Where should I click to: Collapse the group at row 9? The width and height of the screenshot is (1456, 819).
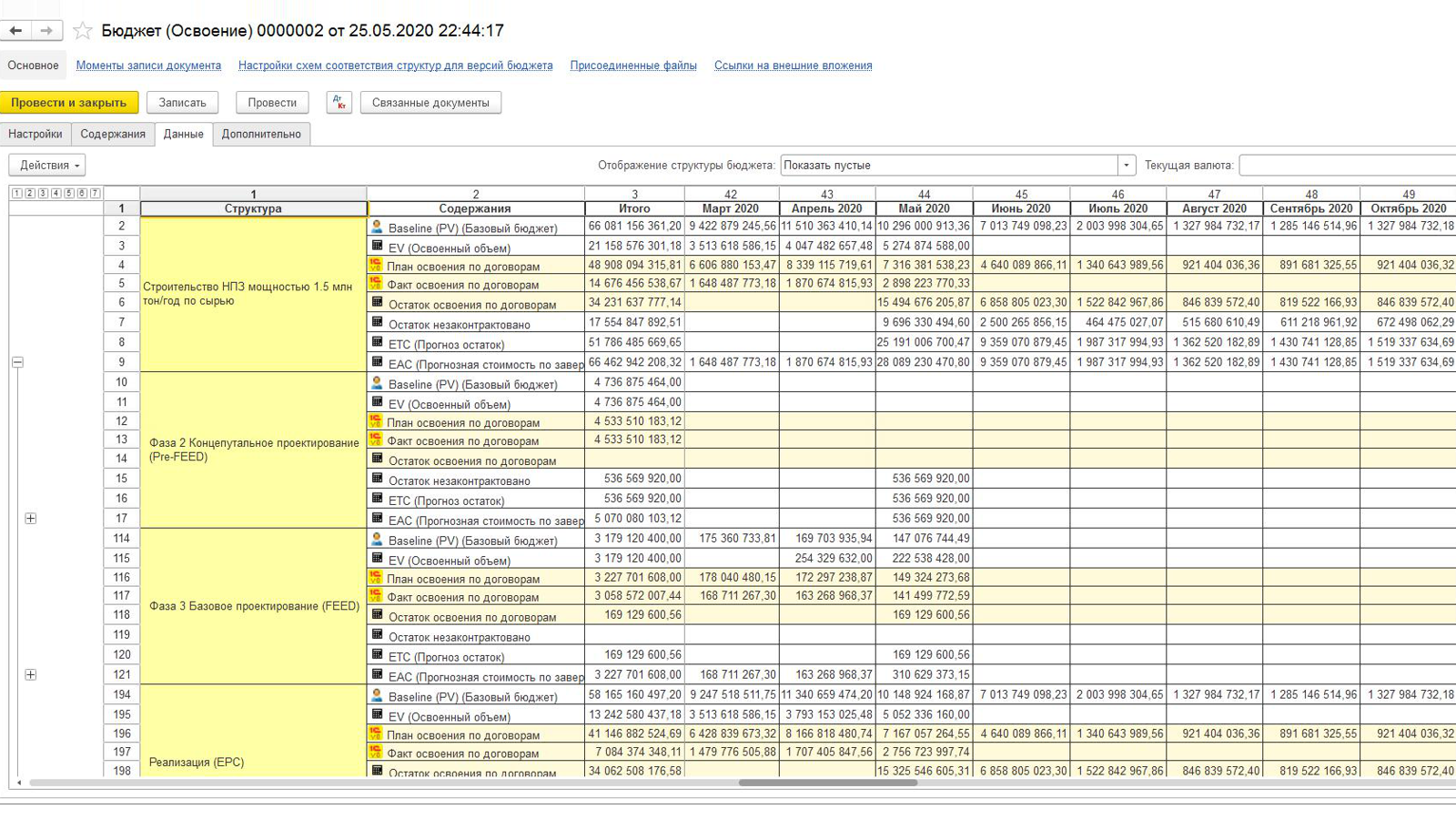[17, 362]
